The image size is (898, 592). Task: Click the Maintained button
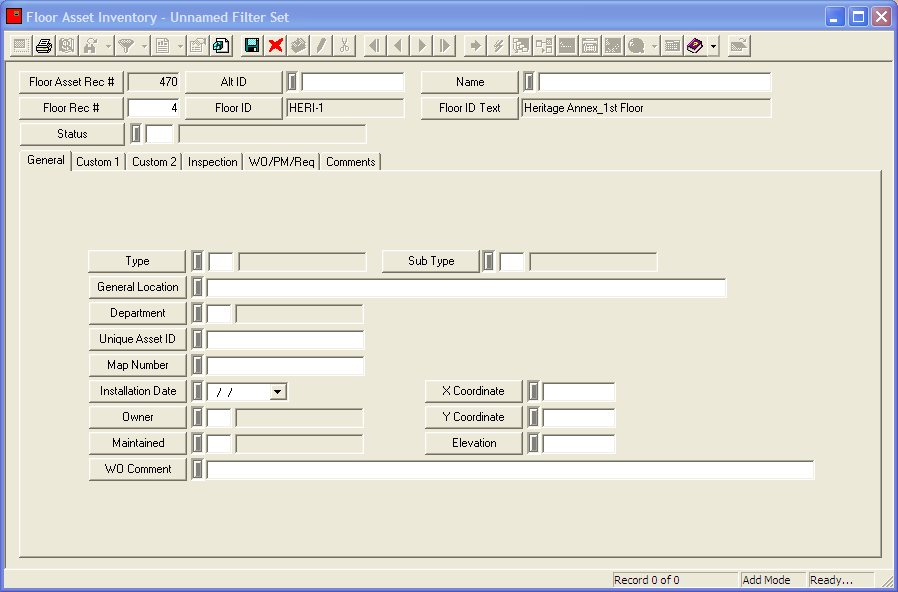(x=138, y=443)
